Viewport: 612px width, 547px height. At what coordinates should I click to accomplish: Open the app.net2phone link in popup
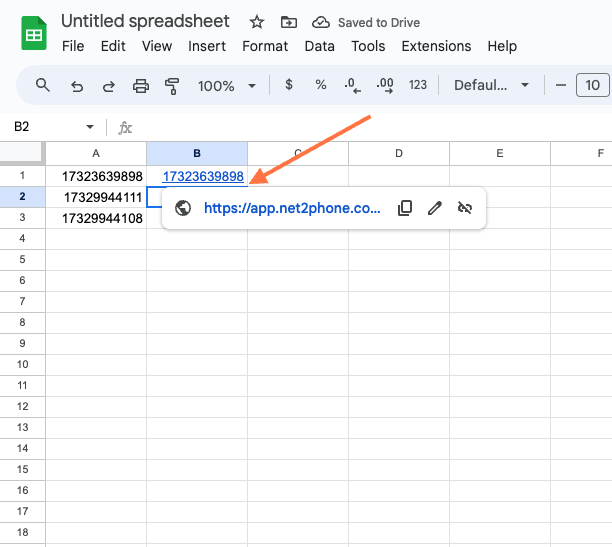pos(292,208)
